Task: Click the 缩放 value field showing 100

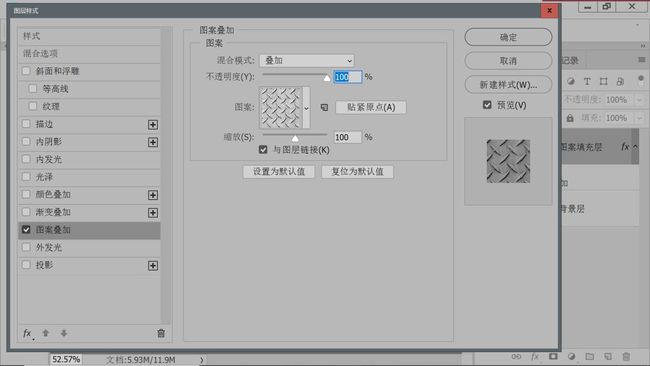Action: [347, 137]
